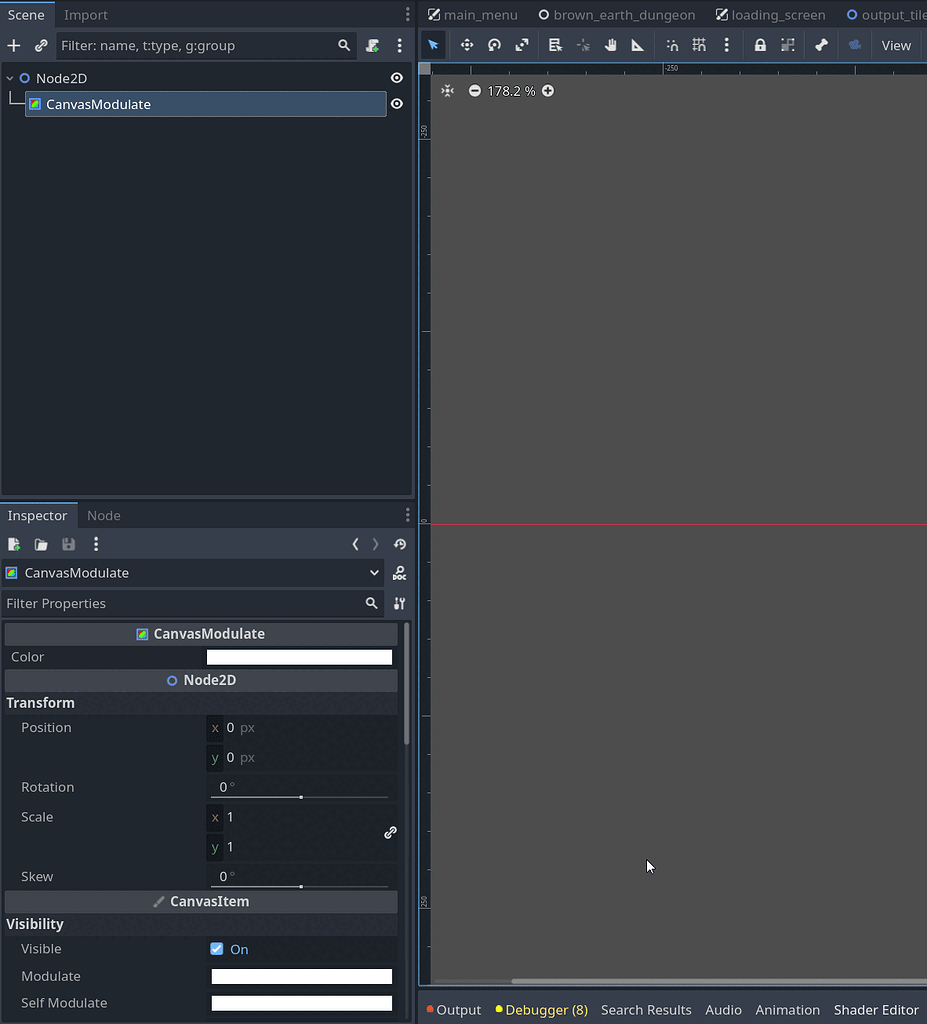This screenshot has width=927, height=1024.
Task: Open the Shader Editor panel
Action: pyautogui.click(x=876, y=1009)
